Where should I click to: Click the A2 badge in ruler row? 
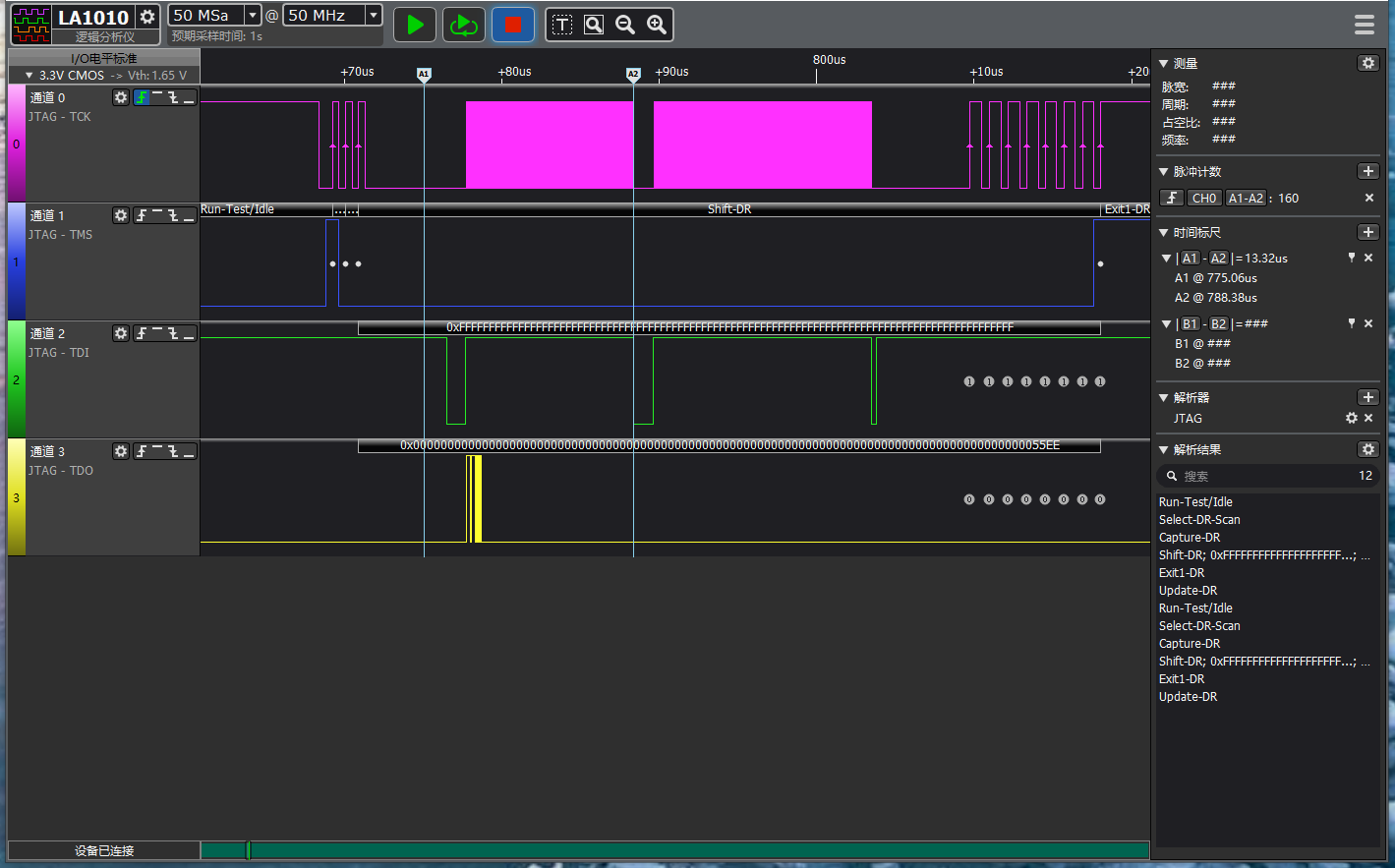point(1218,258)
